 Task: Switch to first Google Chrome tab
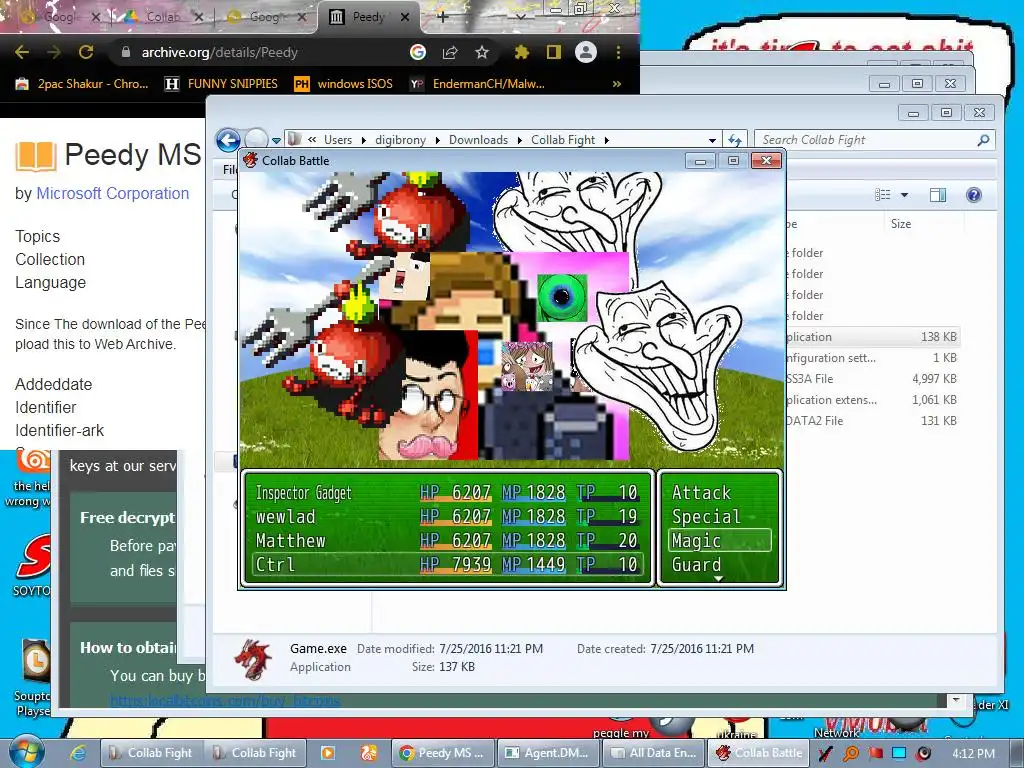(59, 17)
